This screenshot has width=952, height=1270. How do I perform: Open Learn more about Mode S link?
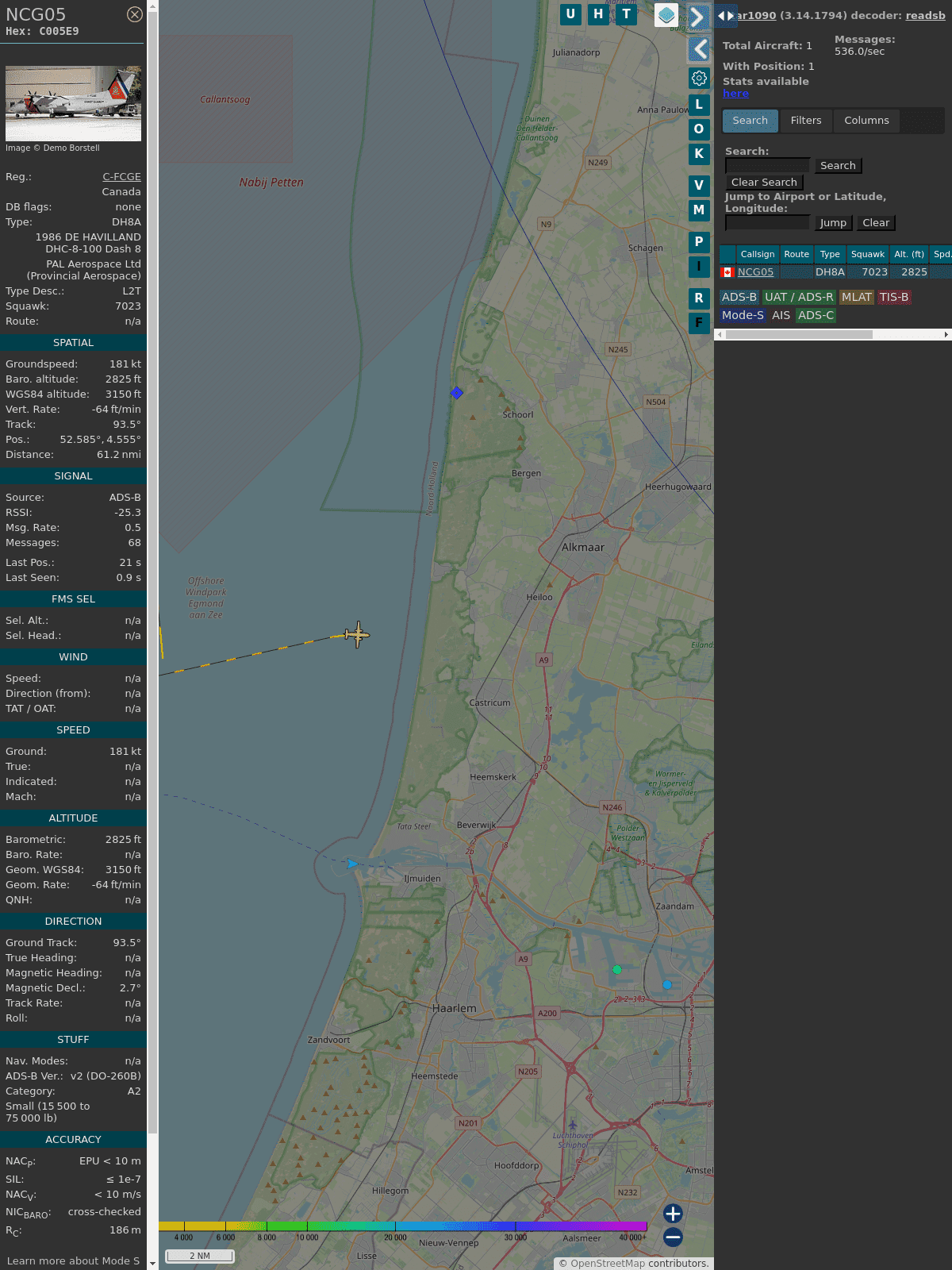point(73,1260)
